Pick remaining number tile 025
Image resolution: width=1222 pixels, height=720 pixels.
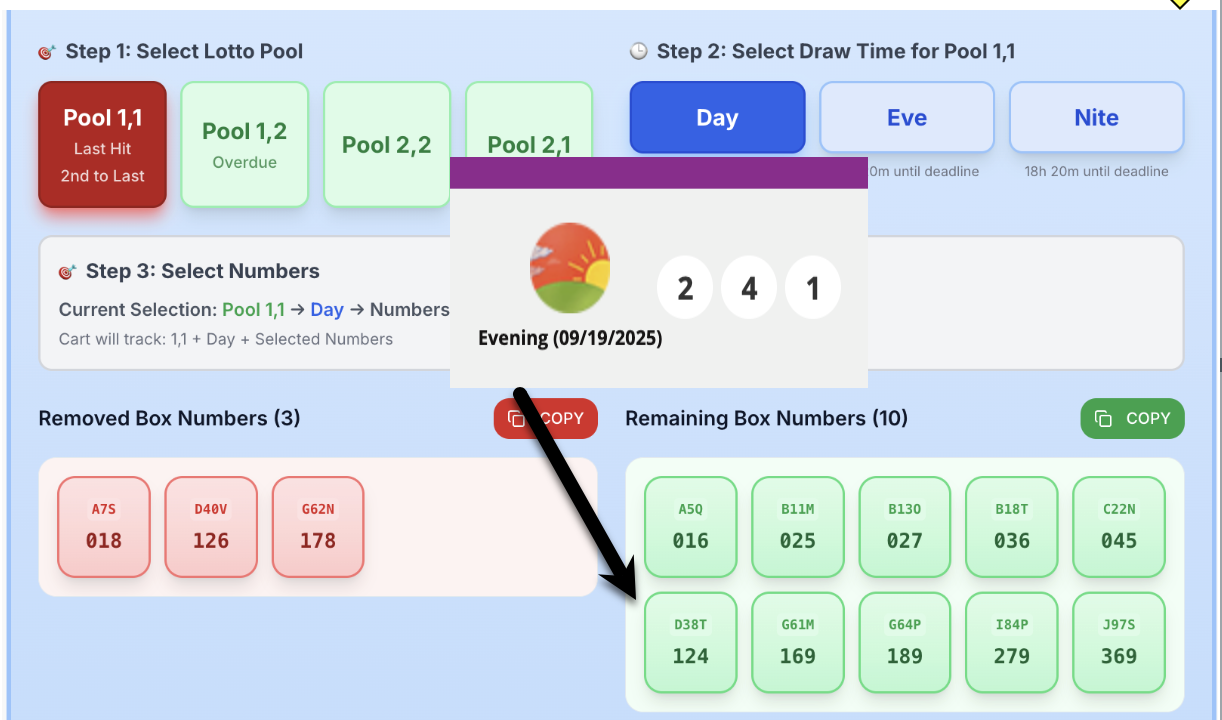click(798, 527)
